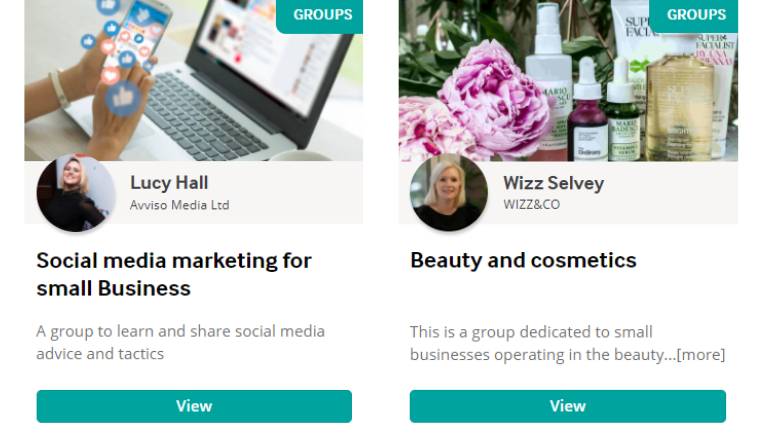Click the large blue thumbs-up icon in the photo
This screenshot has height=432, width=765.
123,99
